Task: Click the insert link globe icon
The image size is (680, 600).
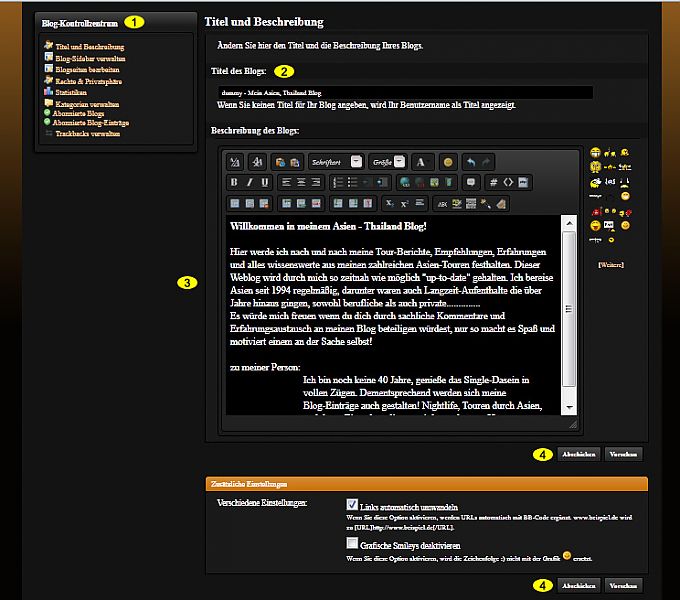Action: click(405, 183)
